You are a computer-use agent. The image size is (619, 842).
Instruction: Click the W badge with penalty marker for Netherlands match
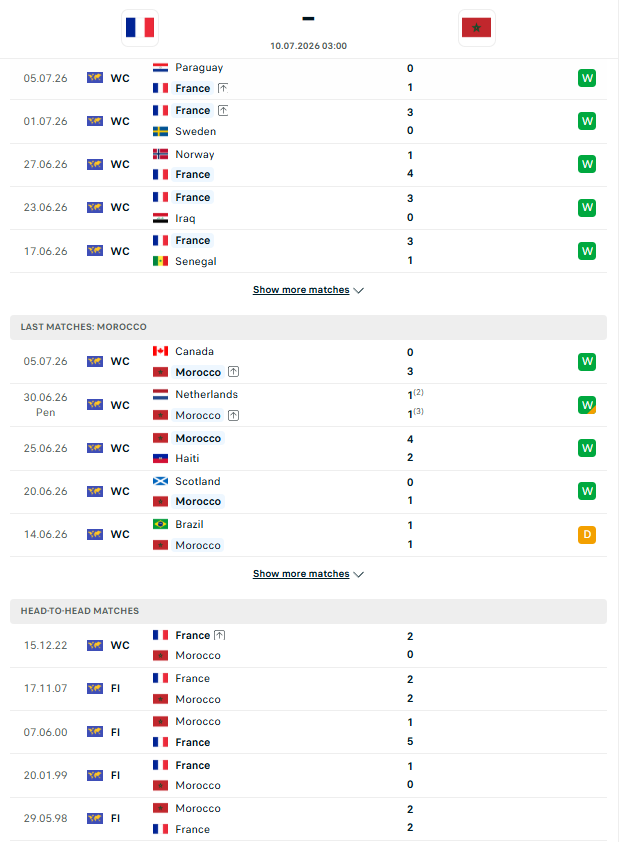587,405
